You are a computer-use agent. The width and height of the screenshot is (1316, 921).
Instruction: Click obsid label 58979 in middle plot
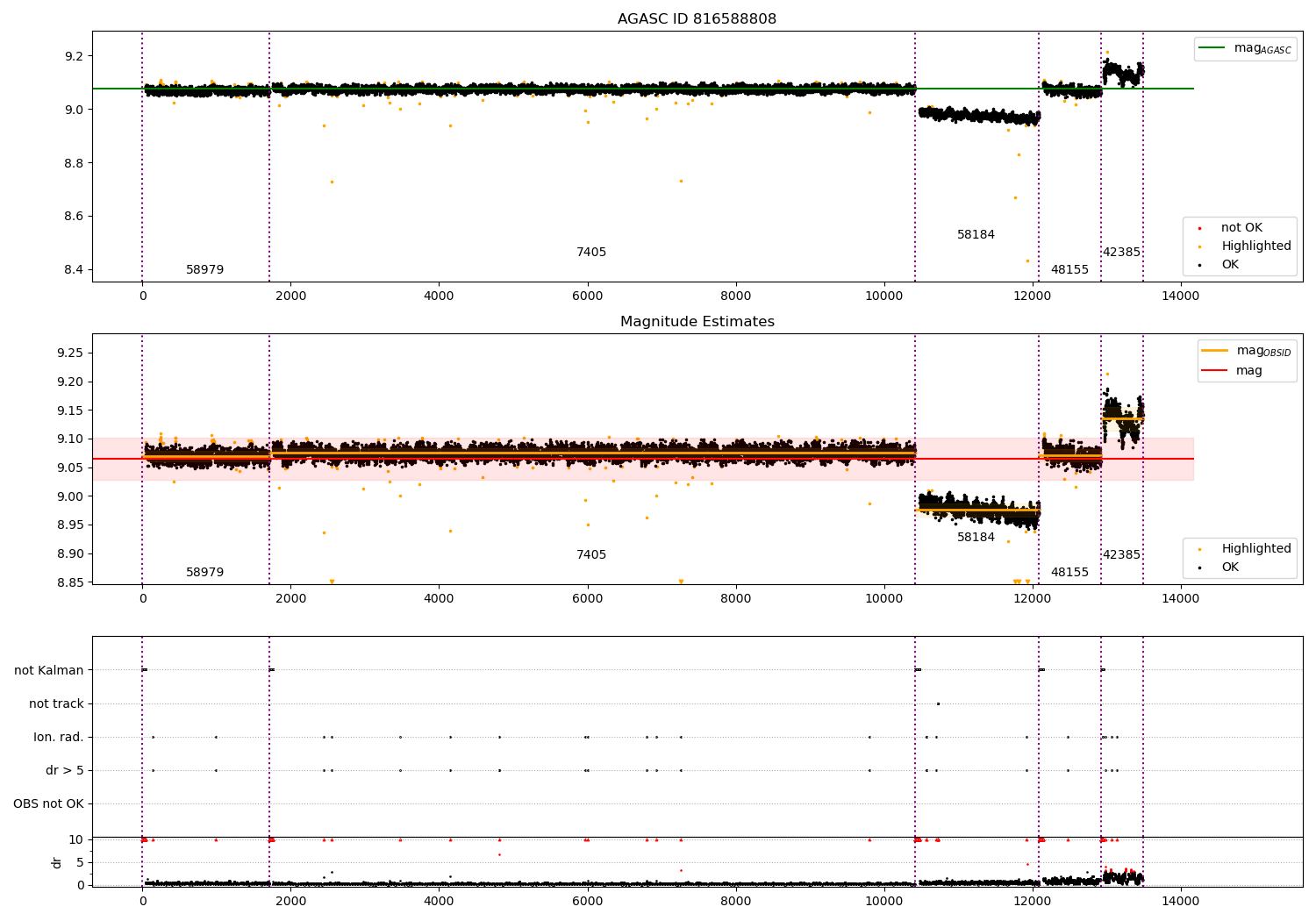pos(204,573)
